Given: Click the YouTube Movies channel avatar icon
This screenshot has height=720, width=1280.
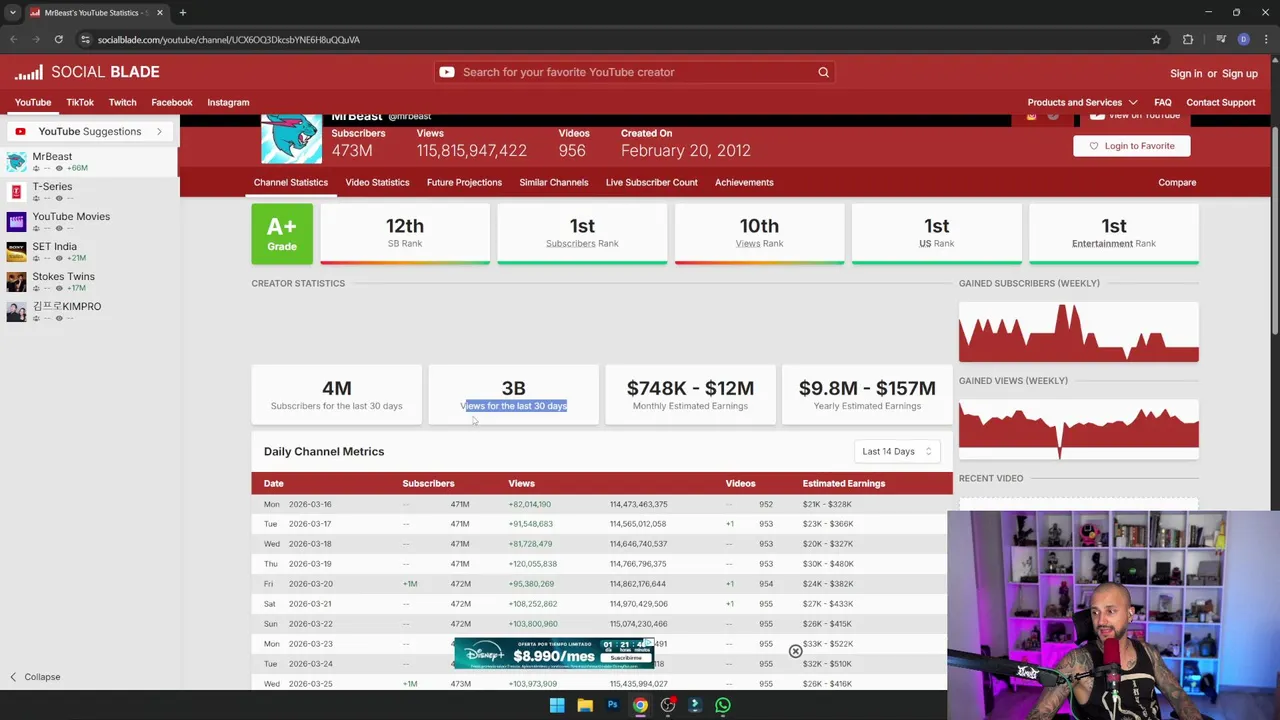Looking at the screenshot, I should tap(16, 221).
